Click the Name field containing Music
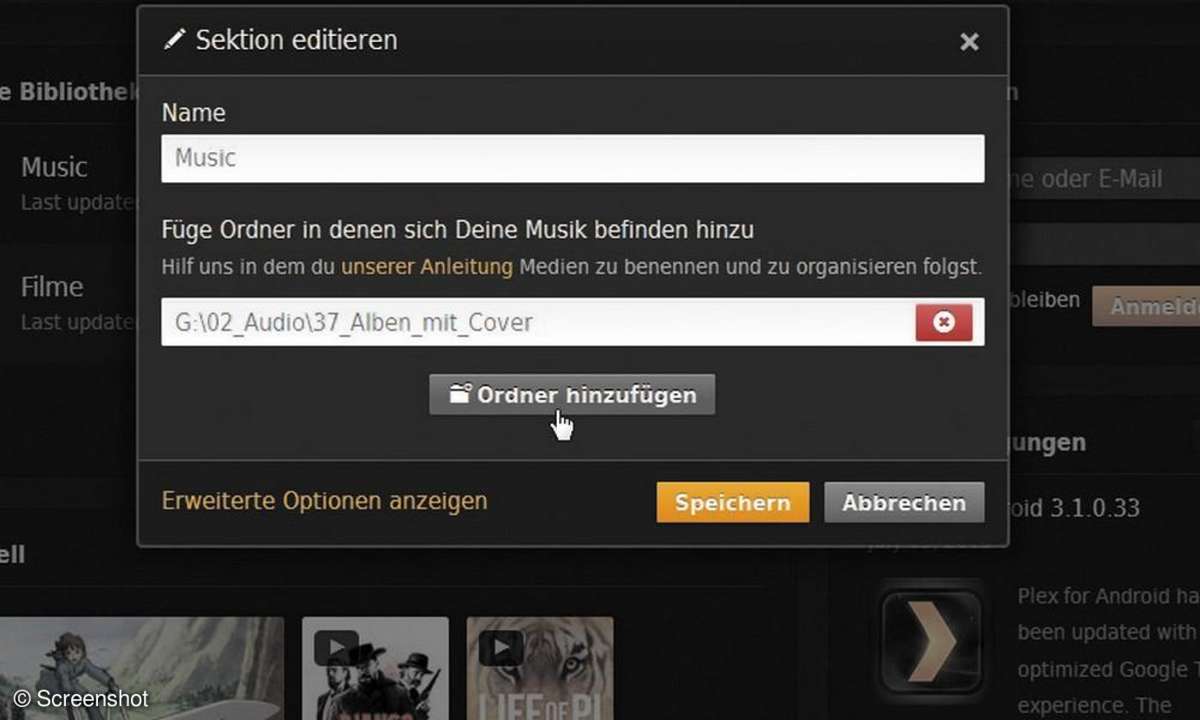Screen dimensions: 1200x720 coord(573,158)
